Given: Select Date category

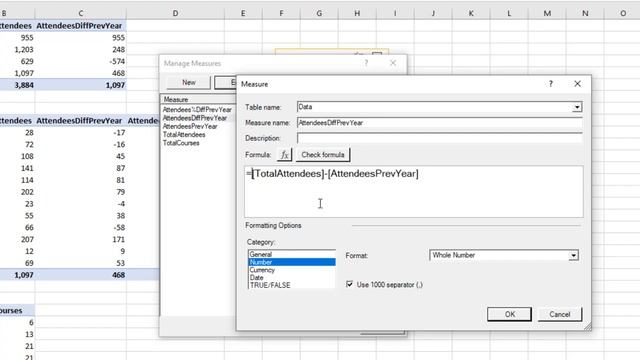Looking at the screenshot, I should 291,278.
